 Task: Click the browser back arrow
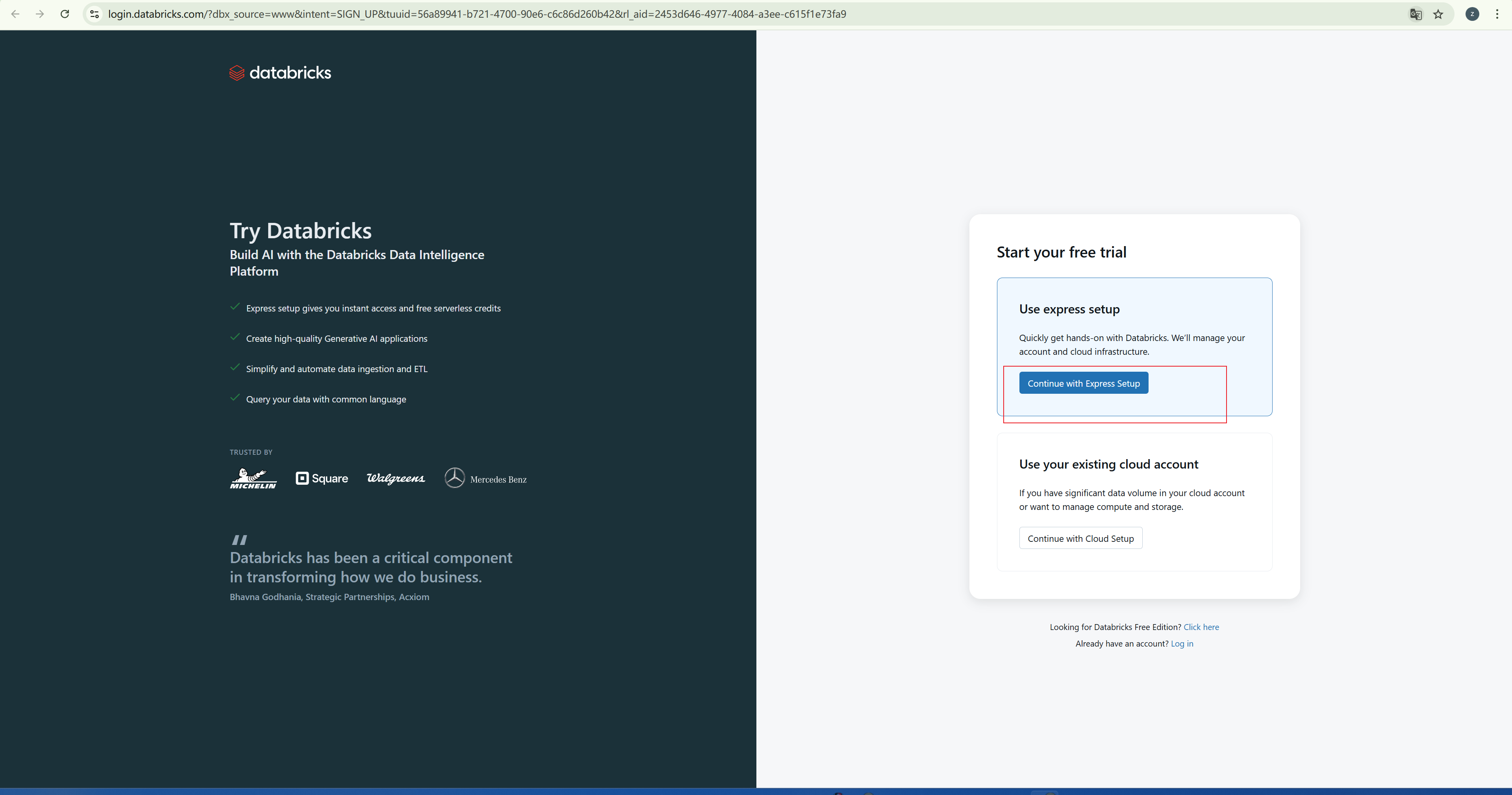point(15,14)
